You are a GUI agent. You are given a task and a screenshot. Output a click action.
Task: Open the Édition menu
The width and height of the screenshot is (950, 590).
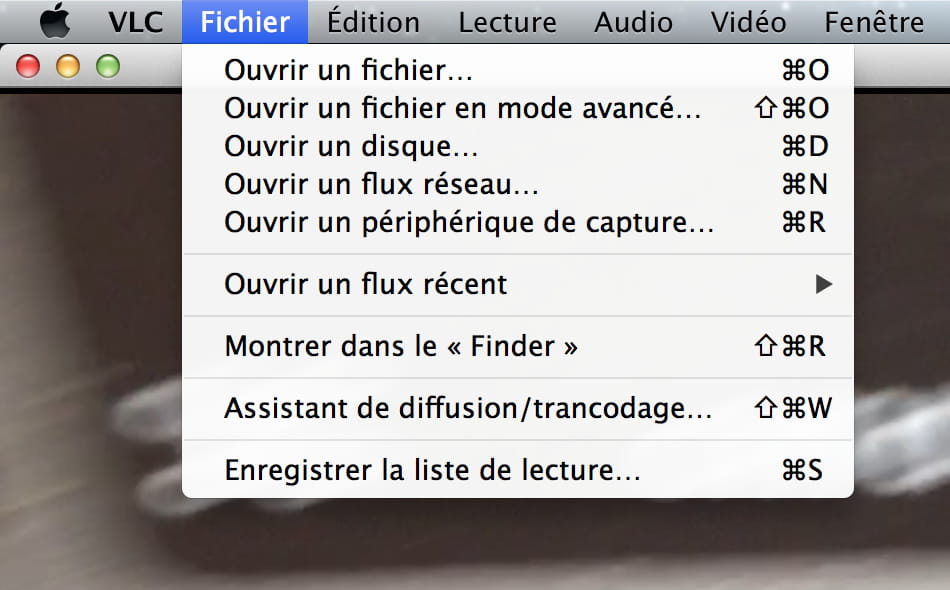pos(373,22)
